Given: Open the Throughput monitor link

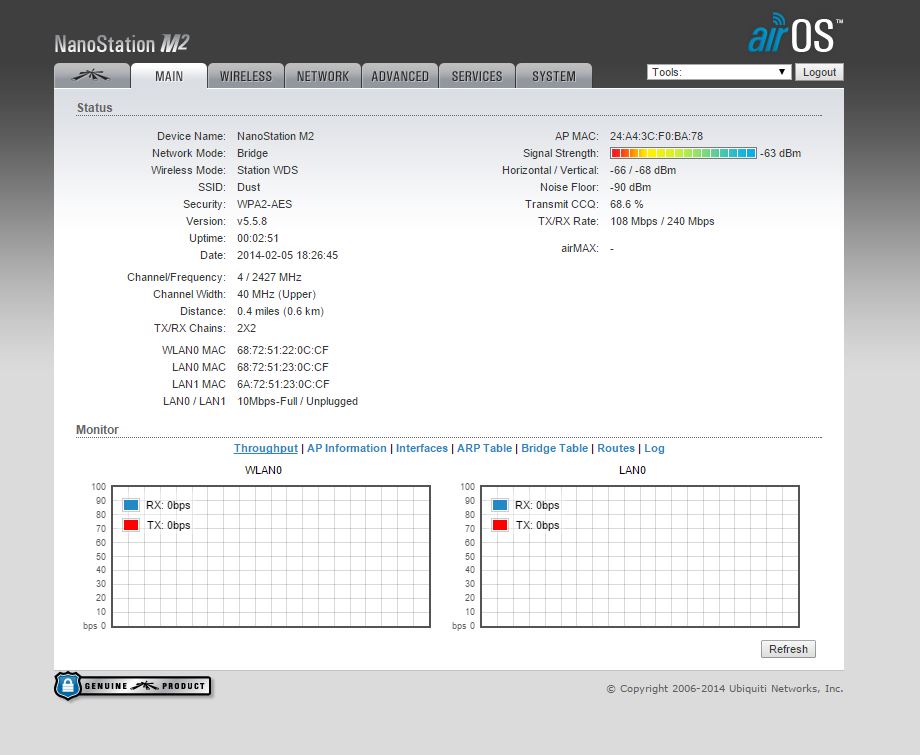Looking at the screenshot, I should pyautogui.click(x=266, y=448).
